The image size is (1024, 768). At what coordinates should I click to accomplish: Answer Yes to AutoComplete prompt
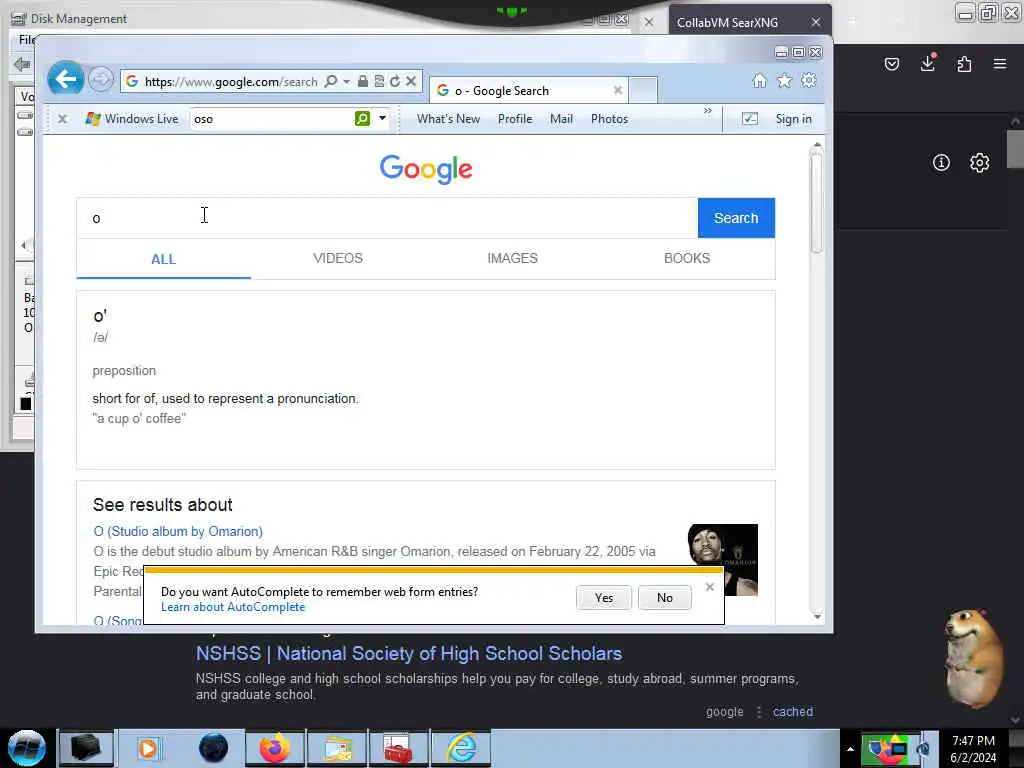pyautogui.click(x=604, y=598)
